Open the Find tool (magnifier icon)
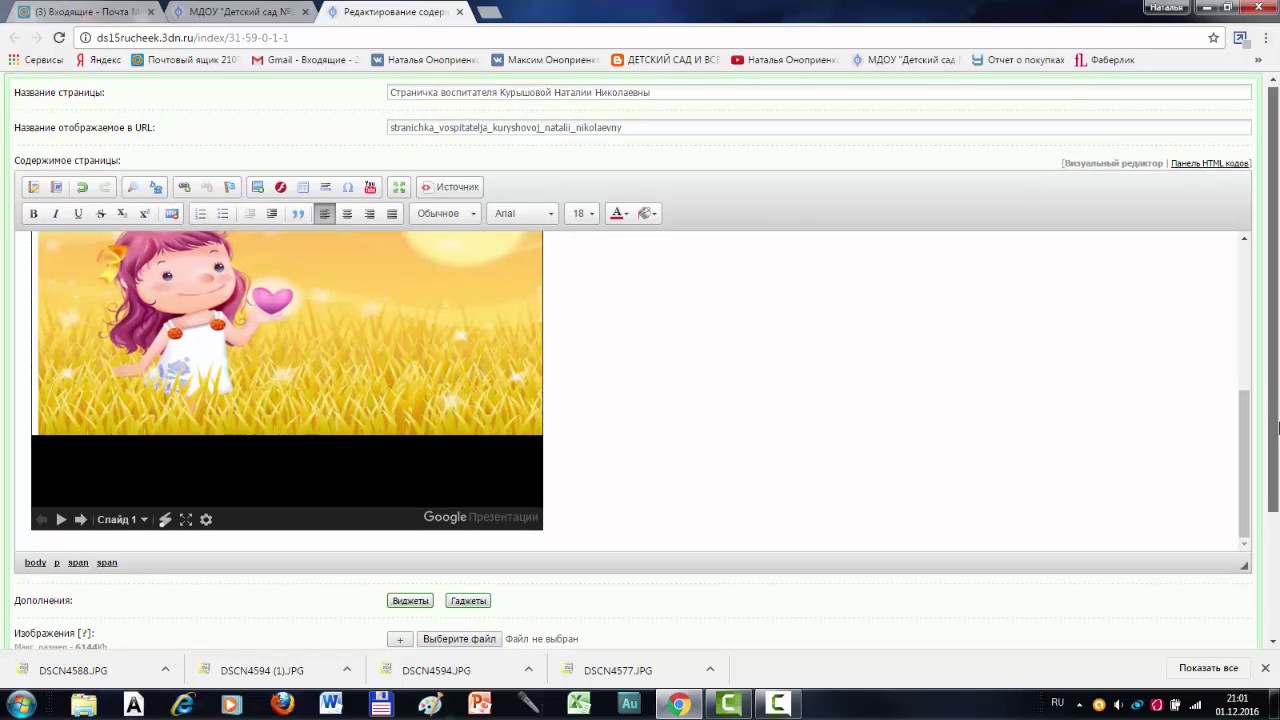This screenshot has width=1280, height=720. (133, 187)
